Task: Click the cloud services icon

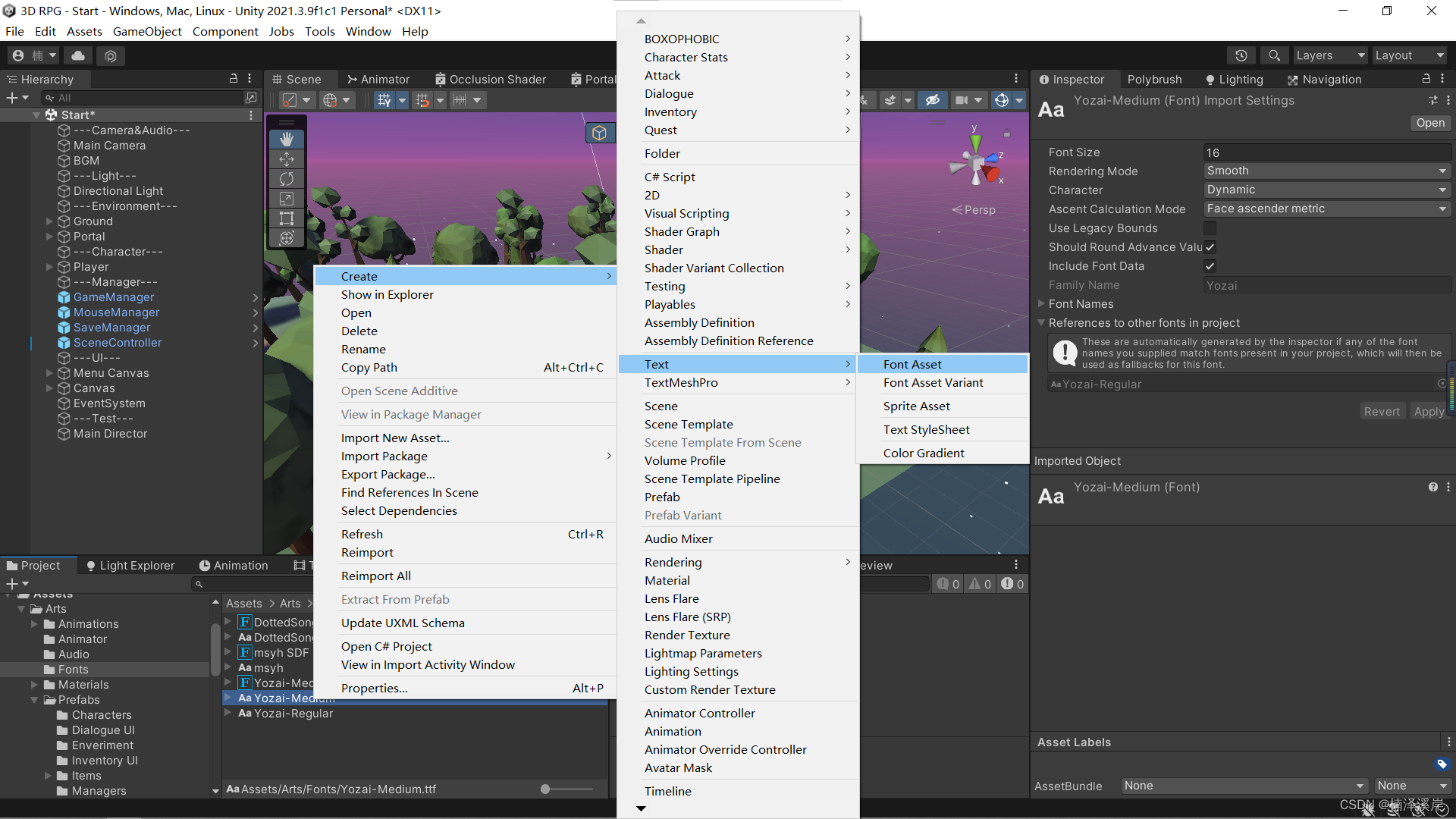Action: tap(78, 55)
